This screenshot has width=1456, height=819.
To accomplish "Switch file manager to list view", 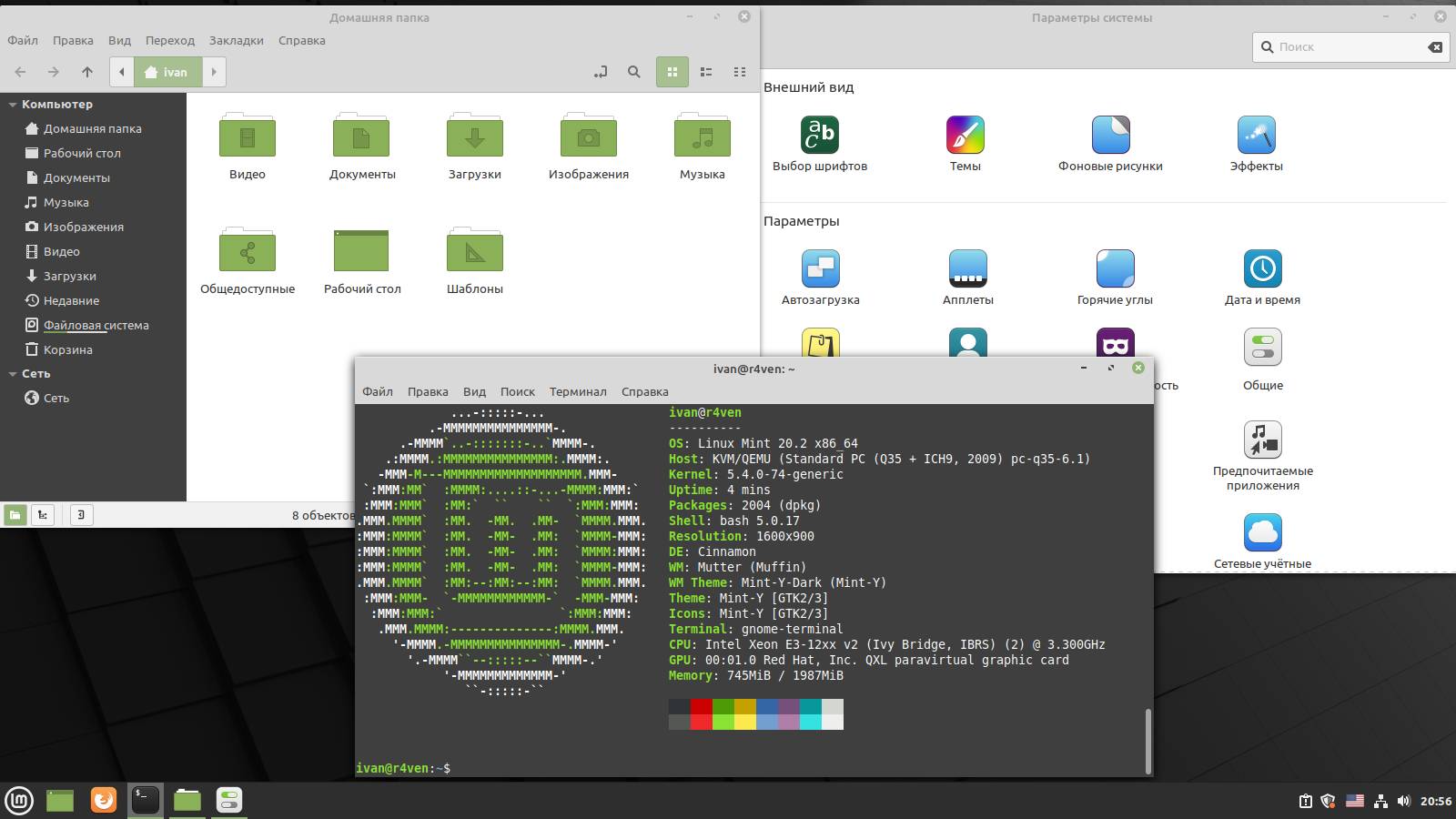I will (706, 72).
